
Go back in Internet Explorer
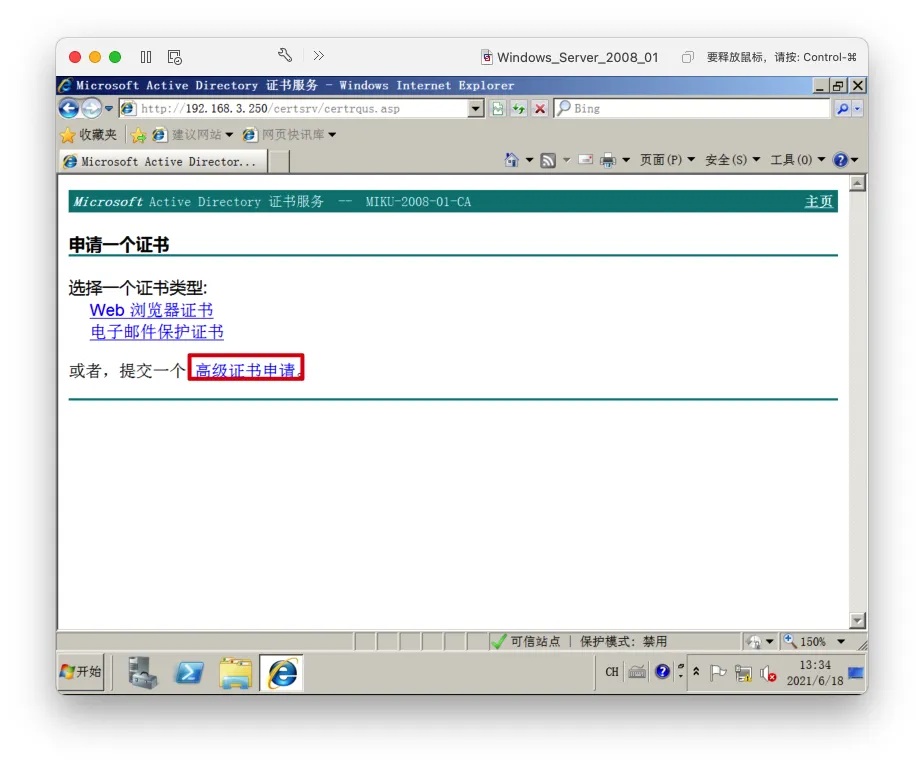pos(69,108)
